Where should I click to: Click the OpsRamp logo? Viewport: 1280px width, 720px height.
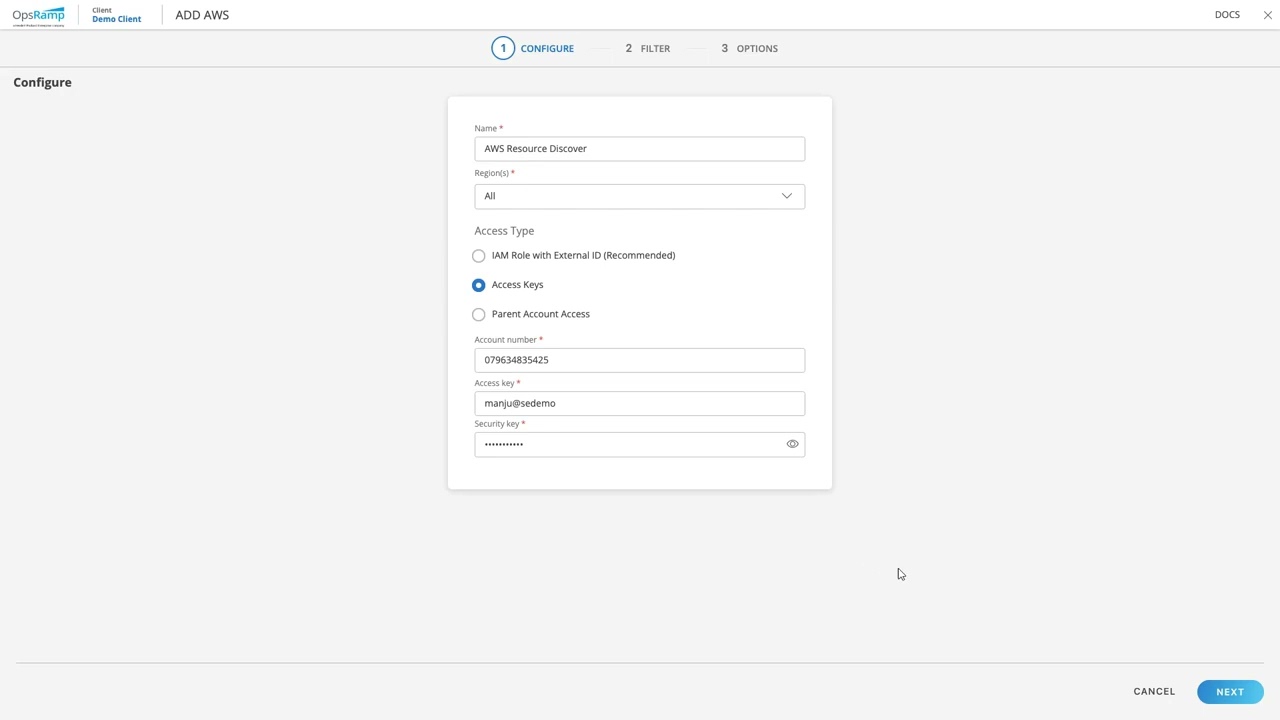[38, 16]
